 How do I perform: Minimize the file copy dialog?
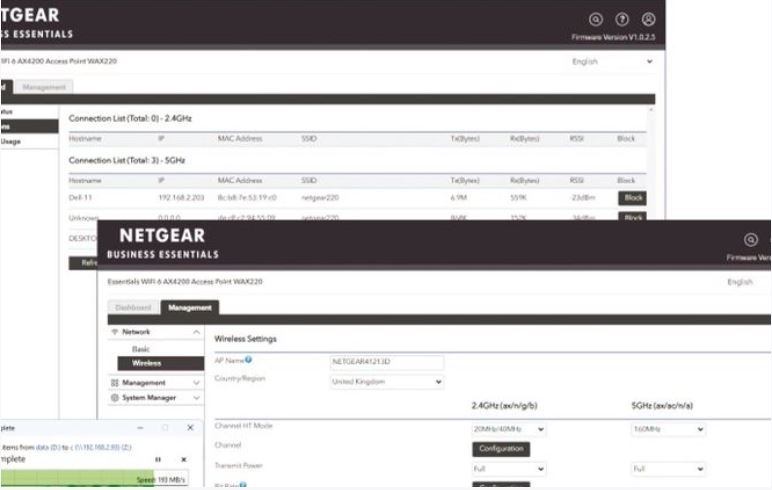140,427
